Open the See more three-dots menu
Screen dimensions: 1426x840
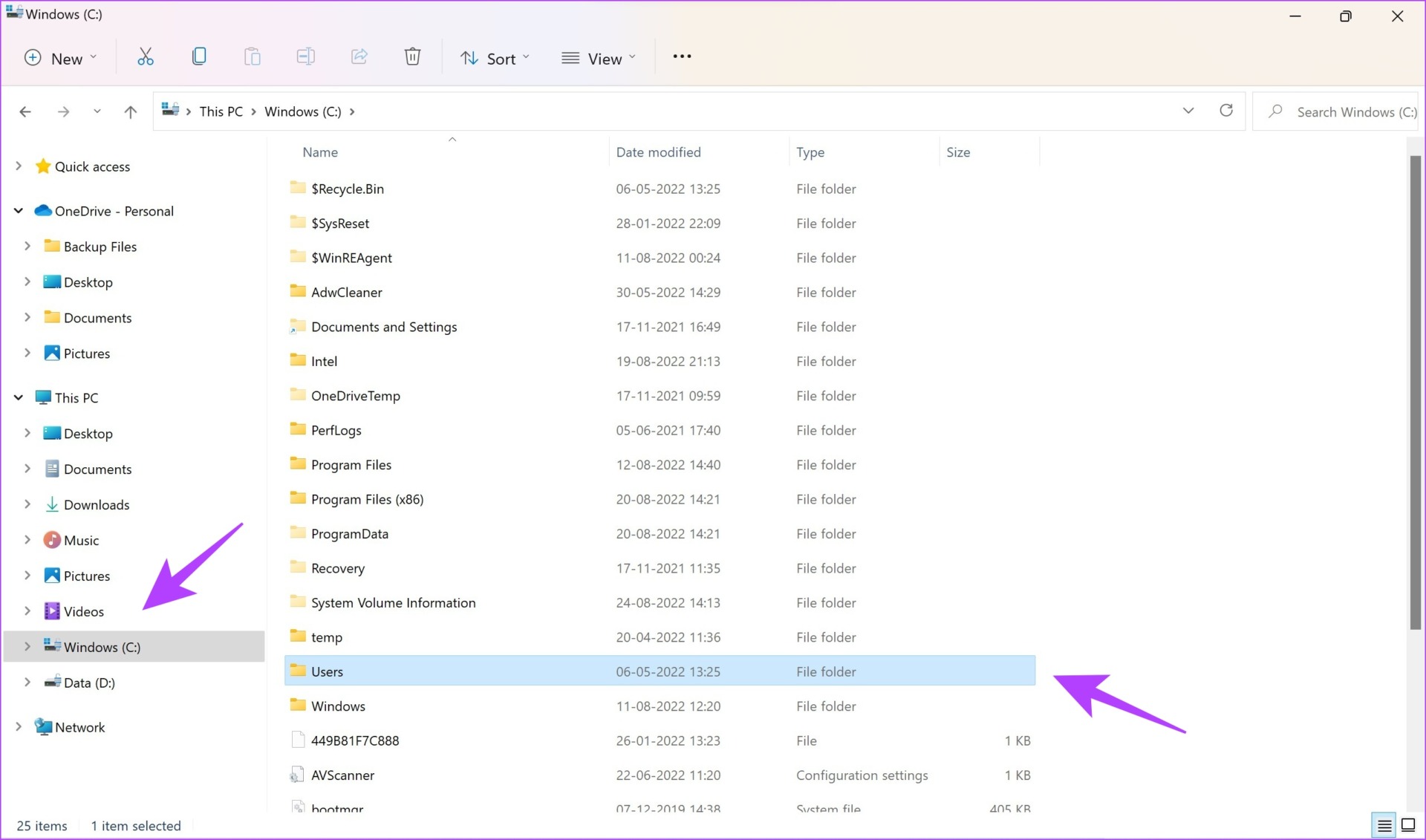tap(682, 56)
